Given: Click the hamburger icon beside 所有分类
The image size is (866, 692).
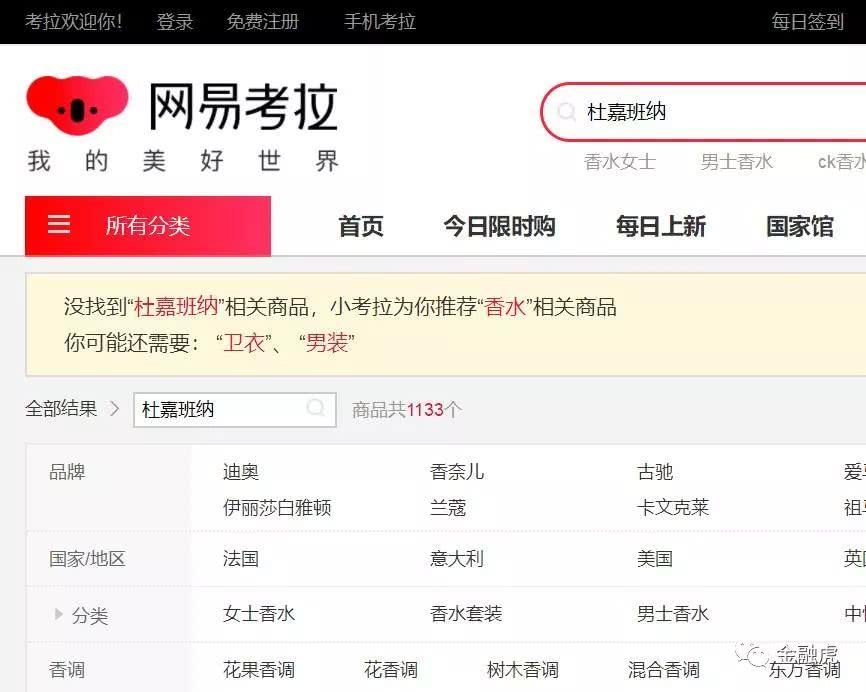Looking at the screenshot, I should [x=59, y=225].
